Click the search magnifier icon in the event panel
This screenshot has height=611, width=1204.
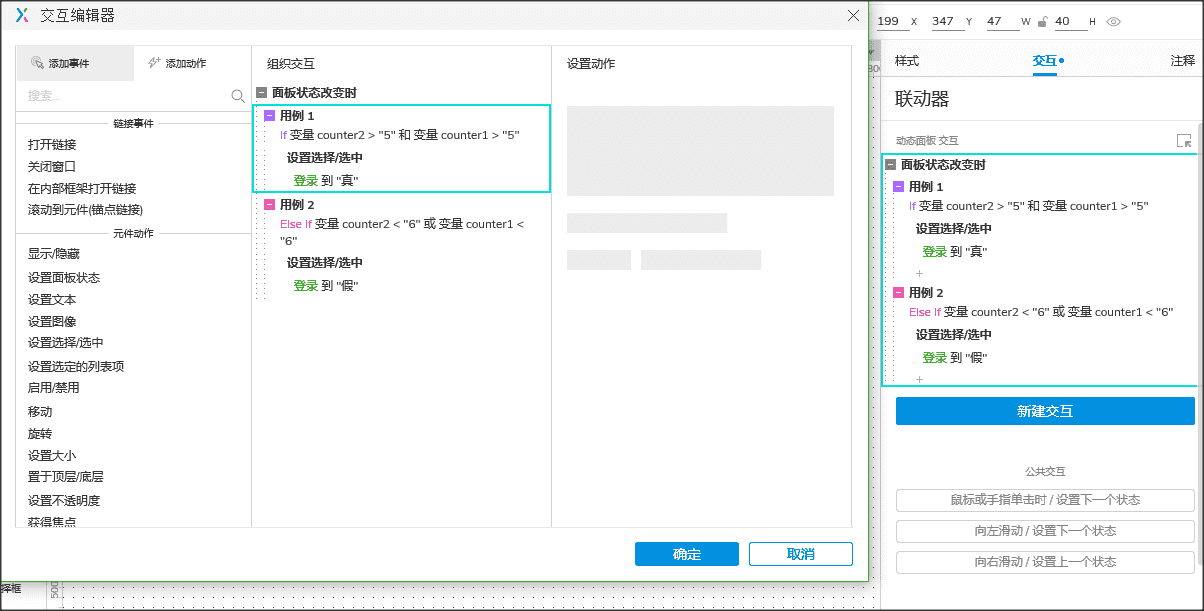tap(238, 96)
